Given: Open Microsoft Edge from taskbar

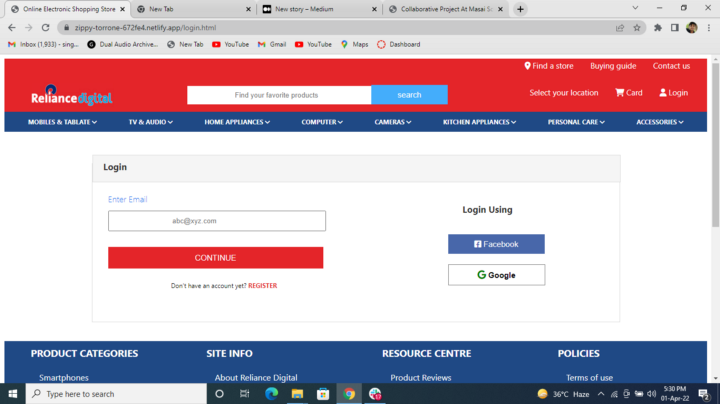Looking at the screenshot, I should tap(271, 394).
